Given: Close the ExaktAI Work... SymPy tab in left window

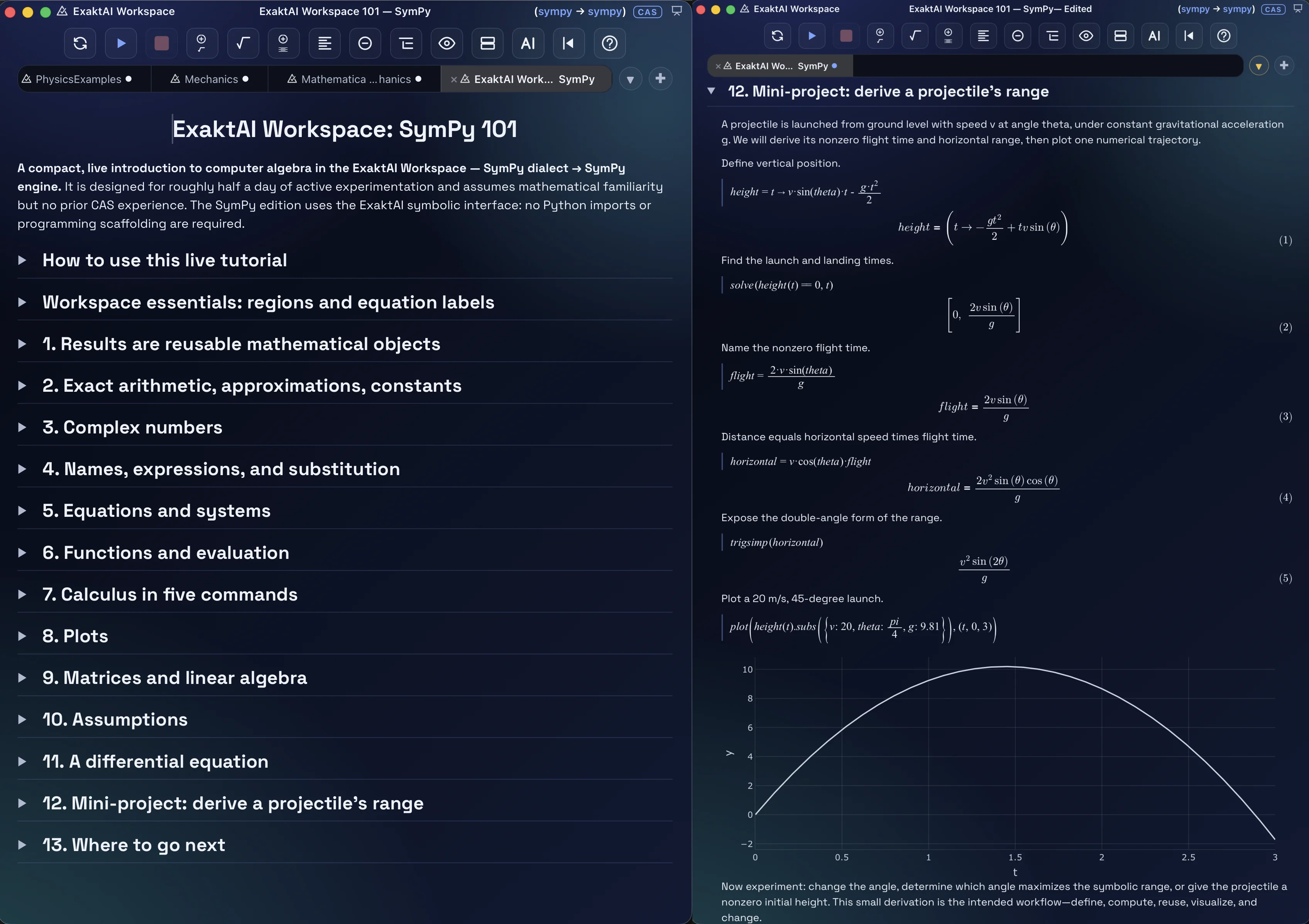Looking at the screenshot, I should pos(454,79).
